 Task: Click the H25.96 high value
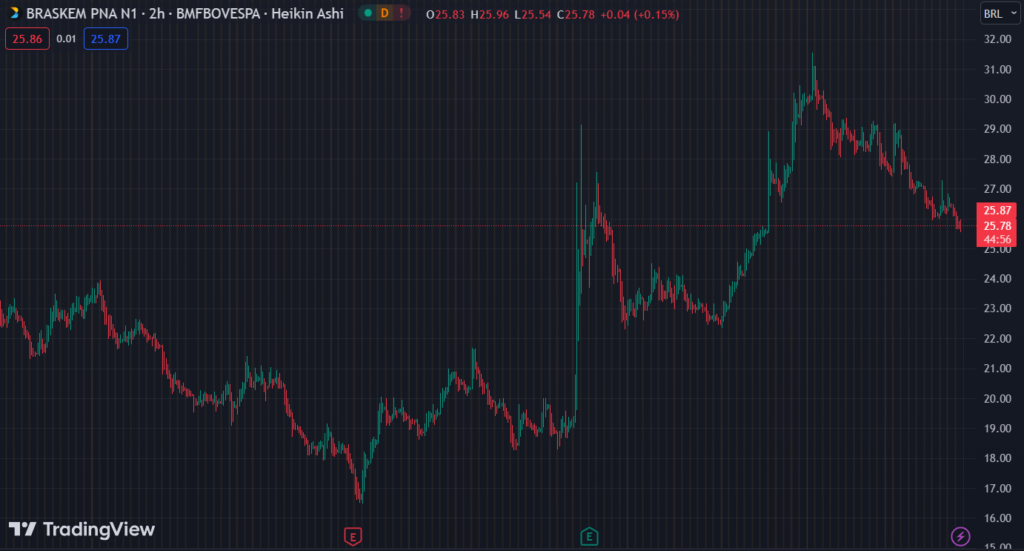coord(490,14)
